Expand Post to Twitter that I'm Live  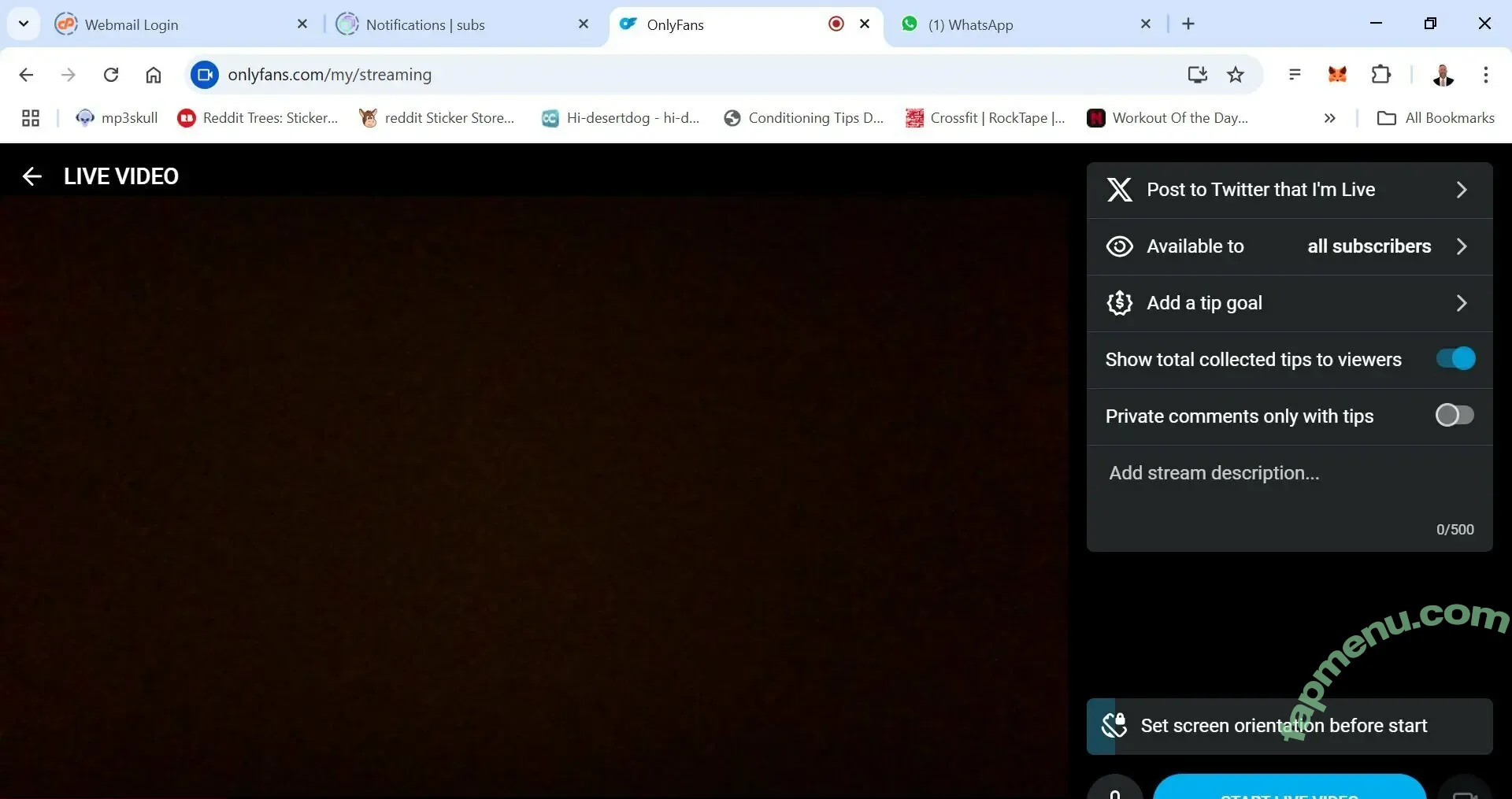pyautogui.click(x=1461, y=190)
